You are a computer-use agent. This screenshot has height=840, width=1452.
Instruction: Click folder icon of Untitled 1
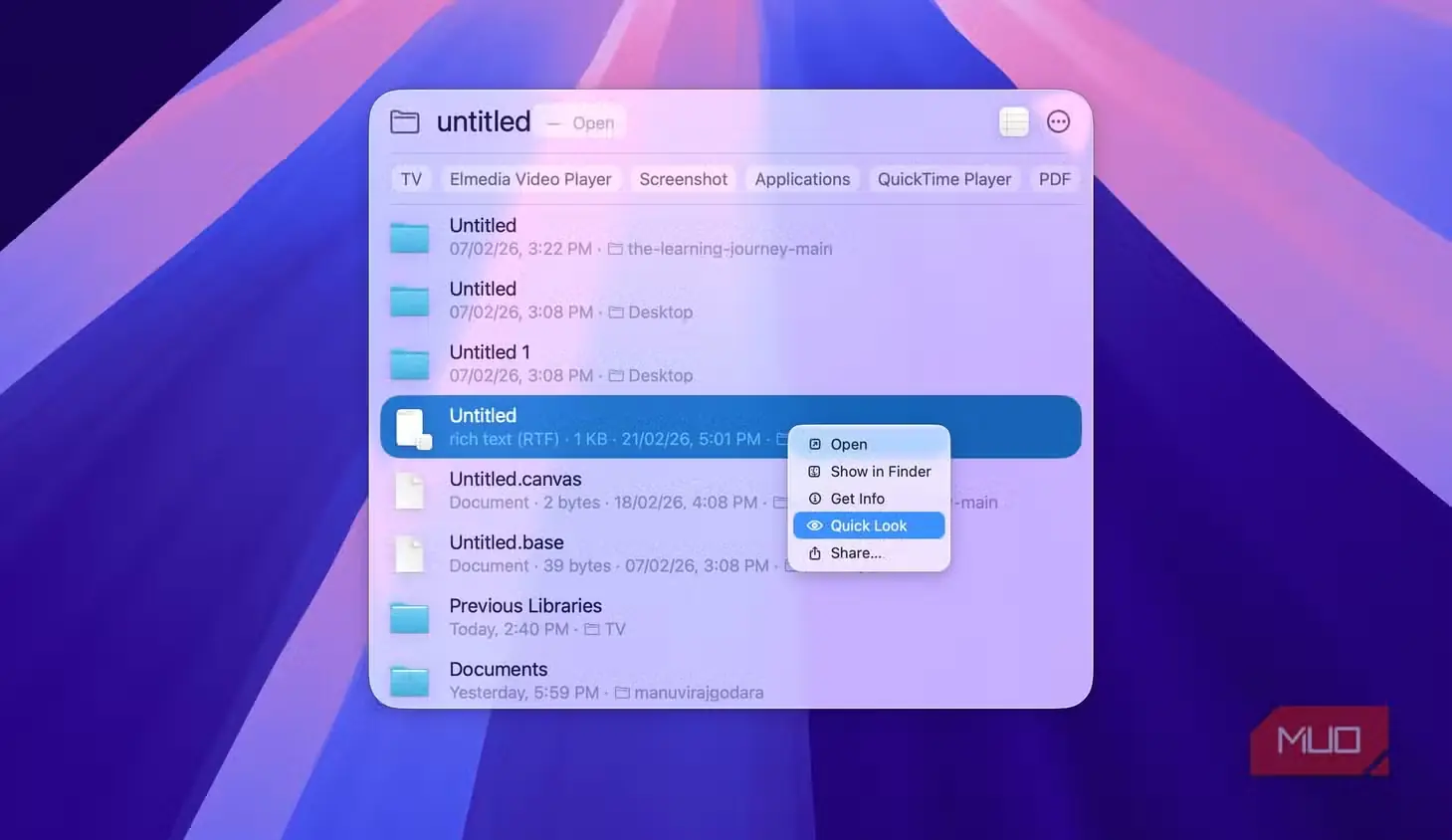(409, 364)
